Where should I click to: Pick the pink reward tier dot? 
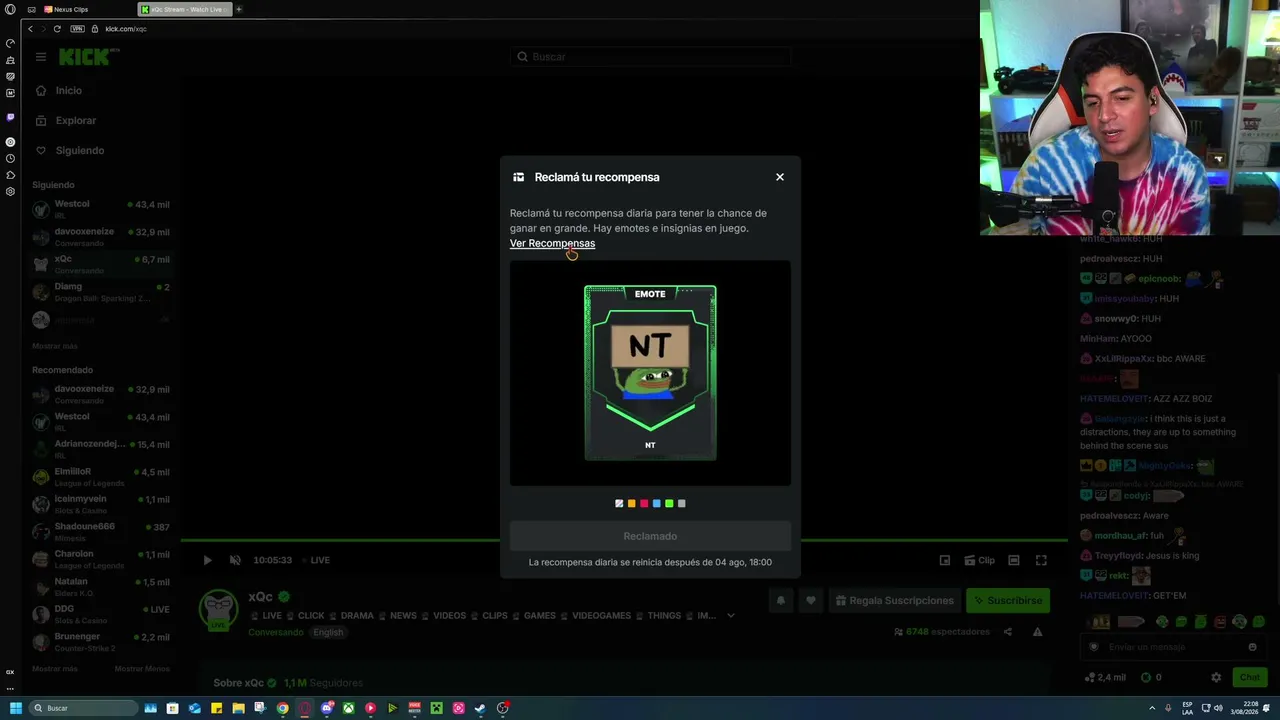pyautogui.click(x=644, y=504)
